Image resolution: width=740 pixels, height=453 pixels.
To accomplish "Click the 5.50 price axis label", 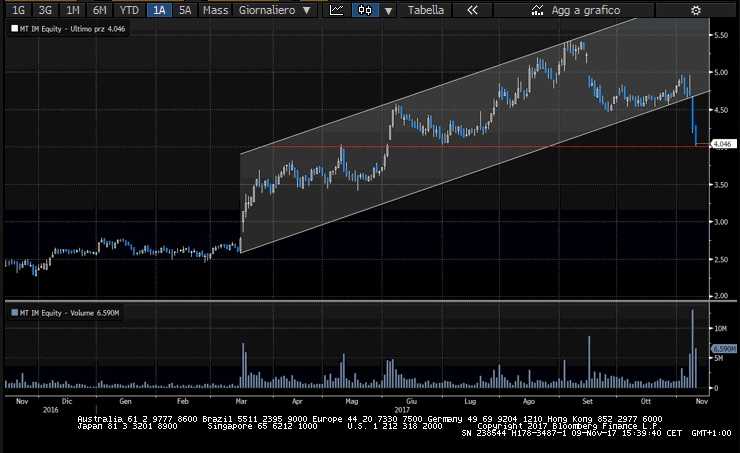I will pos(721,35).
